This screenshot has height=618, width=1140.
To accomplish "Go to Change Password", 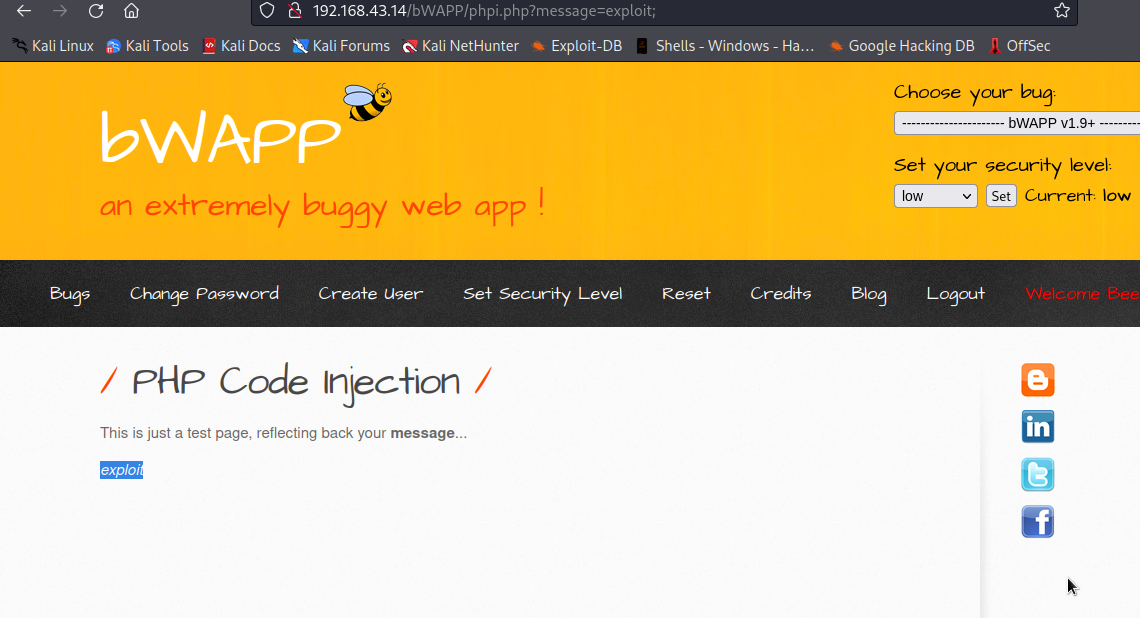I will coord(204,294).
